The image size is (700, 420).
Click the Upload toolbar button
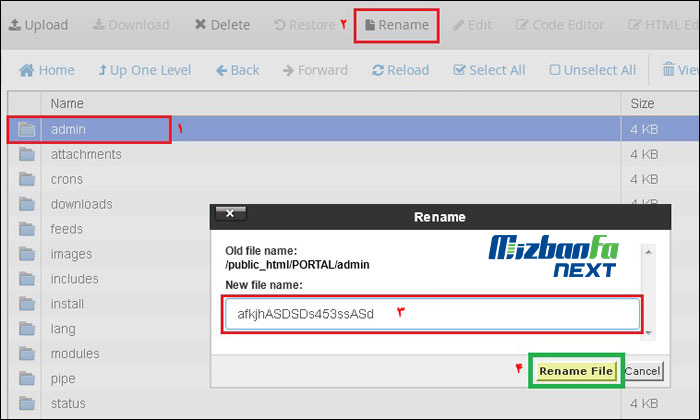point(38,25)
